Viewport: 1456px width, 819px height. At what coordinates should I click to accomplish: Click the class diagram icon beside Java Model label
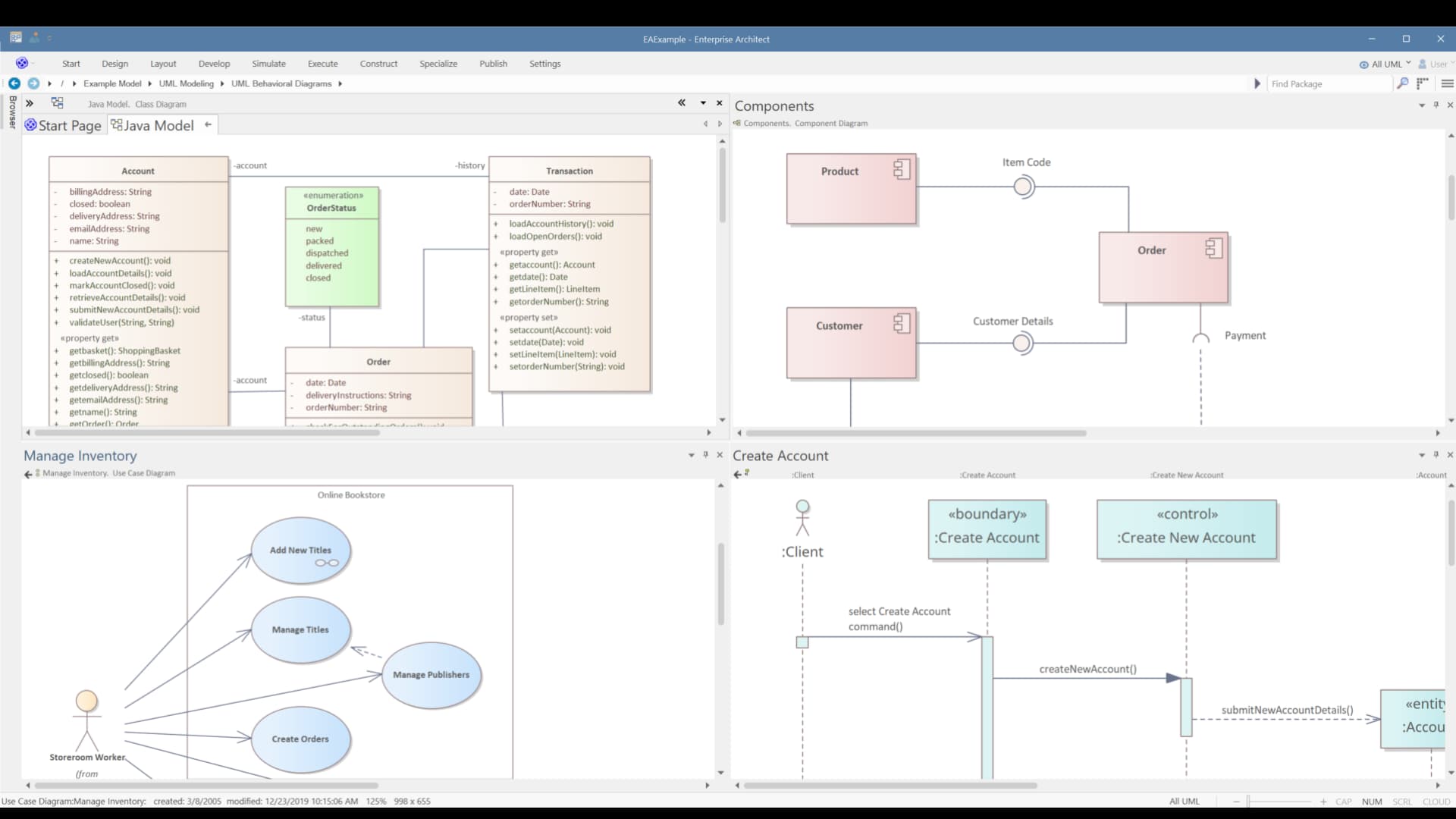point(57,103)
